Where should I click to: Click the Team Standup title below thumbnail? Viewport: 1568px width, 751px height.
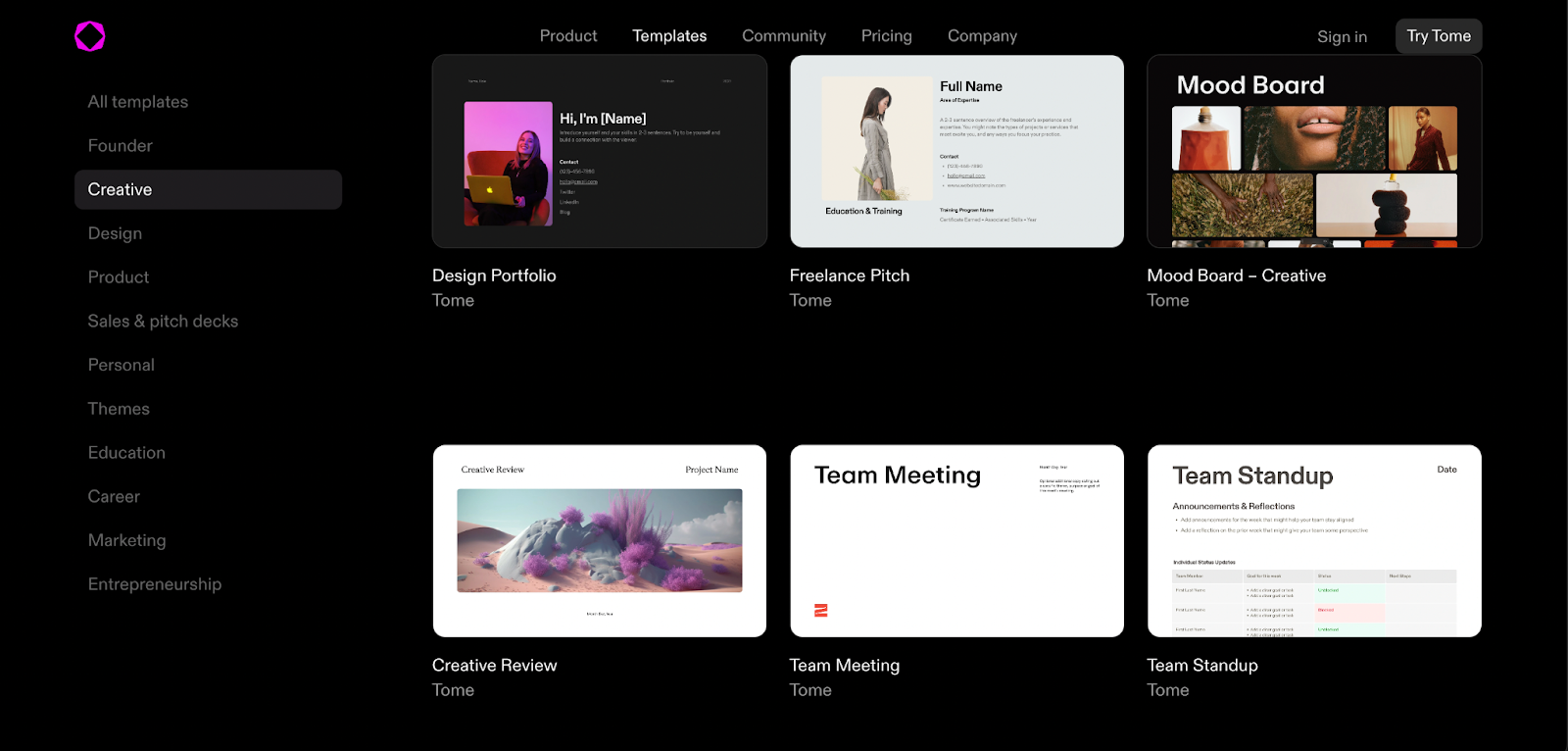click(1202, 665)
